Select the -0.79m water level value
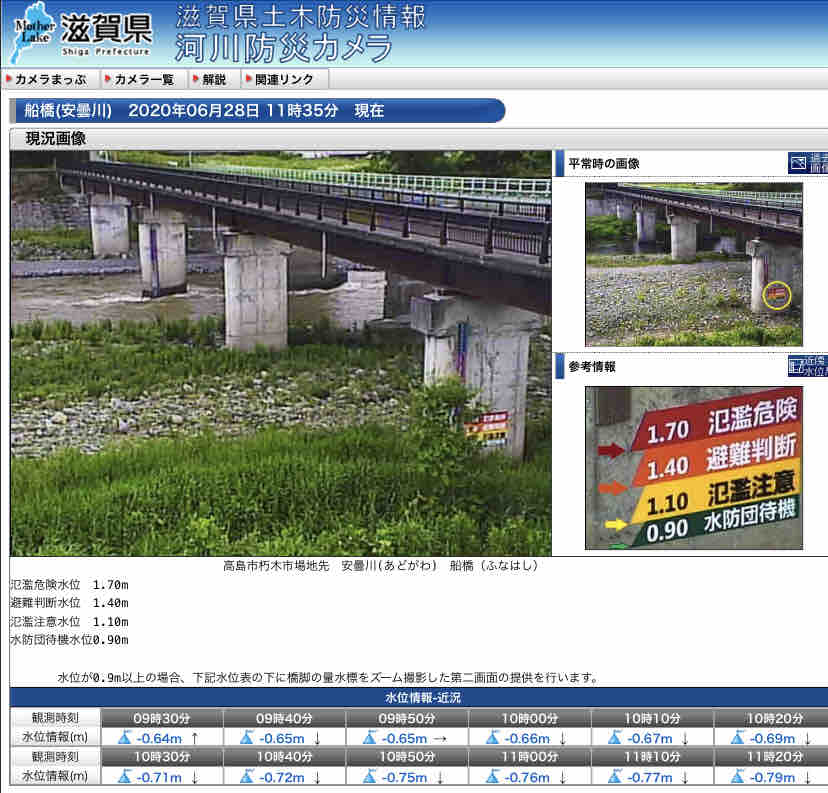The height and width of the screenshot is (793, 828). (x=772, y=777)
